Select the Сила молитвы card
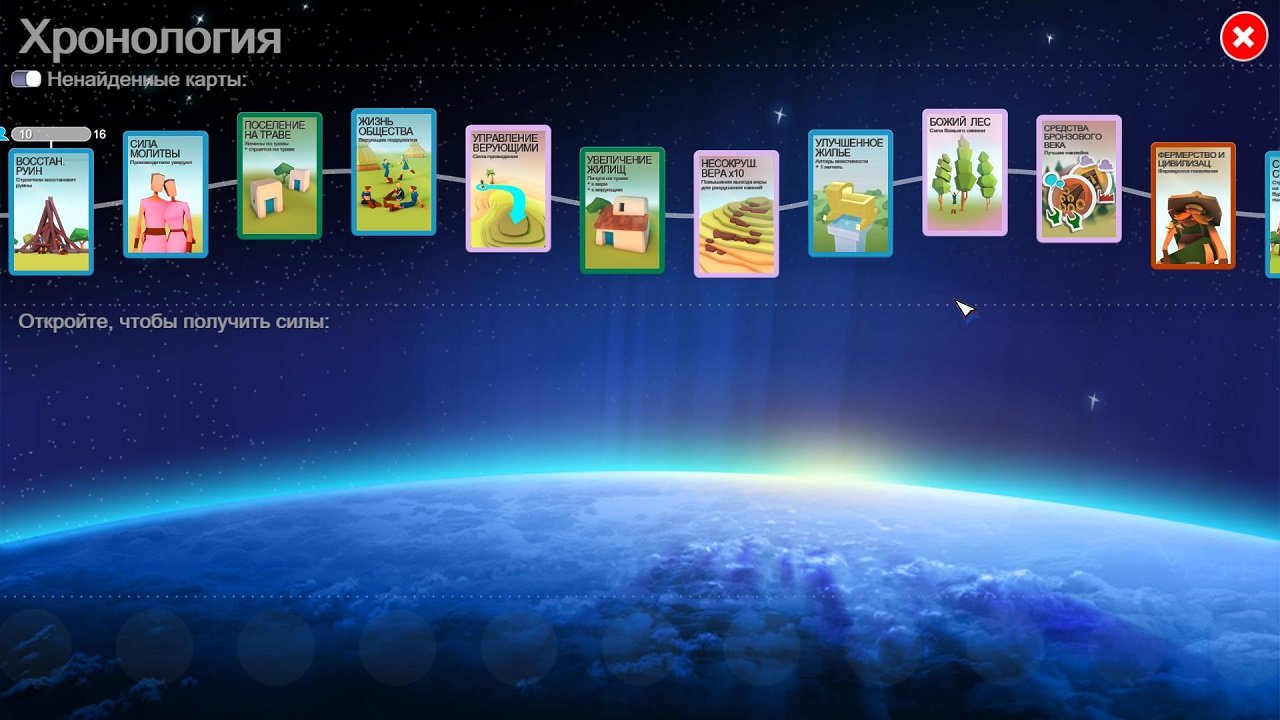Image resolution: width=1280 pixels, height=720 pixels. tap(166, 194)
